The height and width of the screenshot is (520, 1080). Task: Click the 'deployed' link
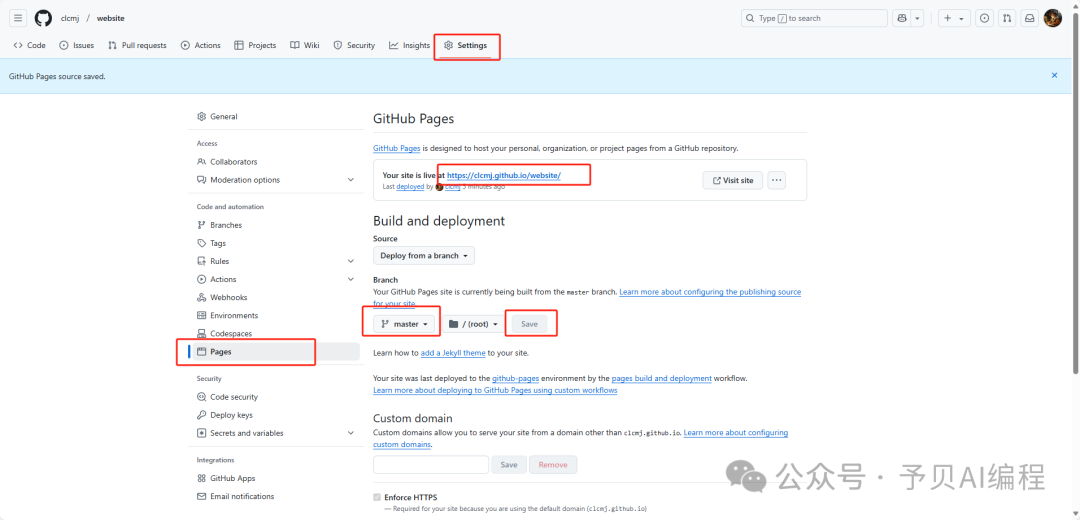click(x=411, y=187)
